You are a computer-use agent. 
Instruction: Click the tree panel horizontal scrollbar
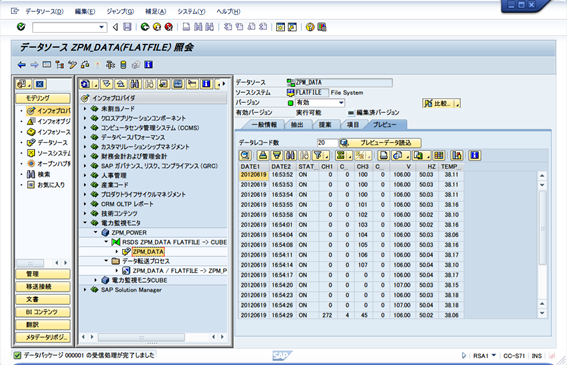click(x=141, y=337)
